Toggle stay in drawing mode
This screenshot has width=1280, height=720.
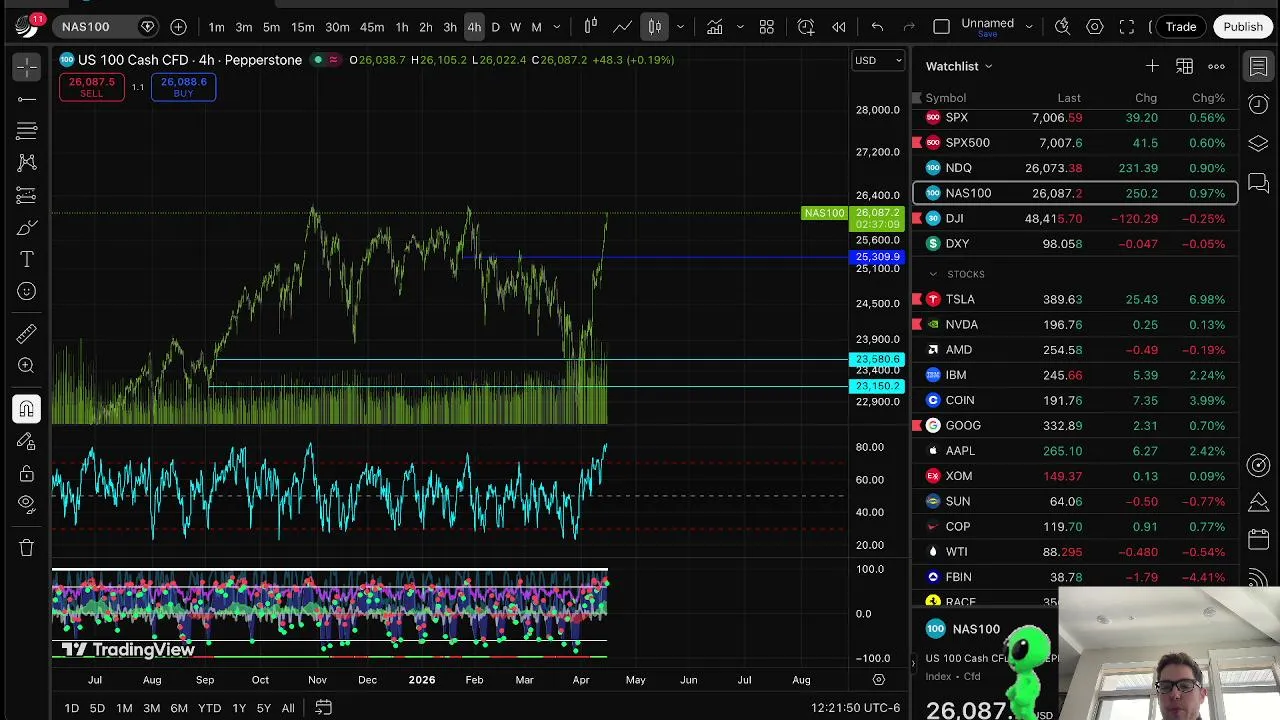tap(27, 441)
